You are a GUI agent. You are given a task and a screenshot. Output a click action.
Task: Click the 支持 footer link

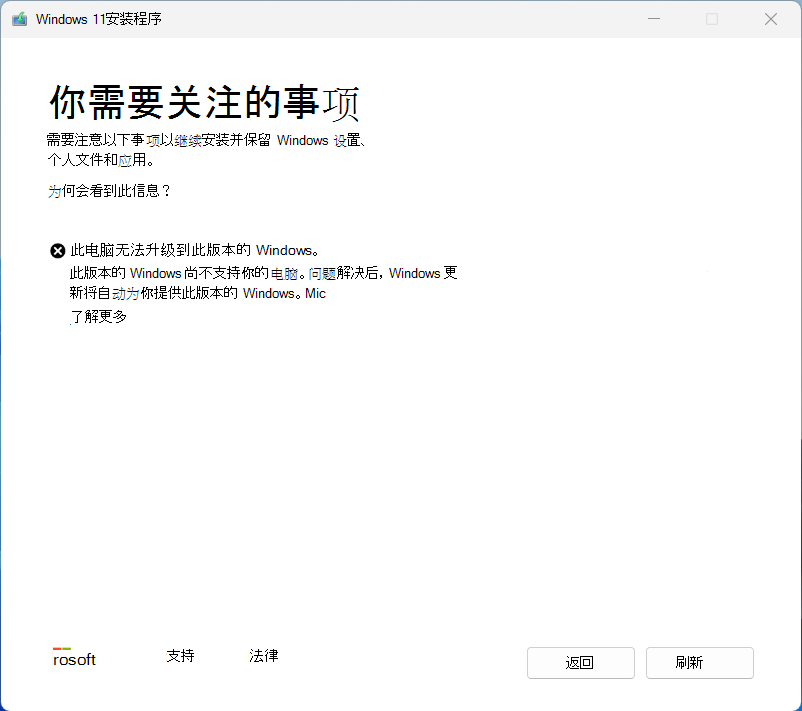coord(180,656)
